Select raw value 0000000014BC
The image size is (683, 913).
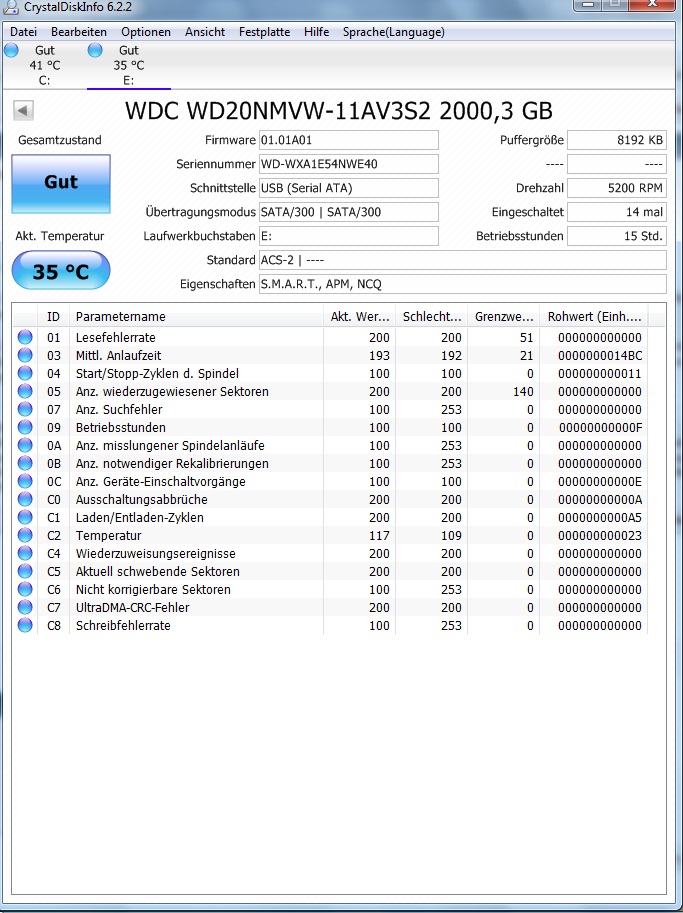(x=600, y=356)
